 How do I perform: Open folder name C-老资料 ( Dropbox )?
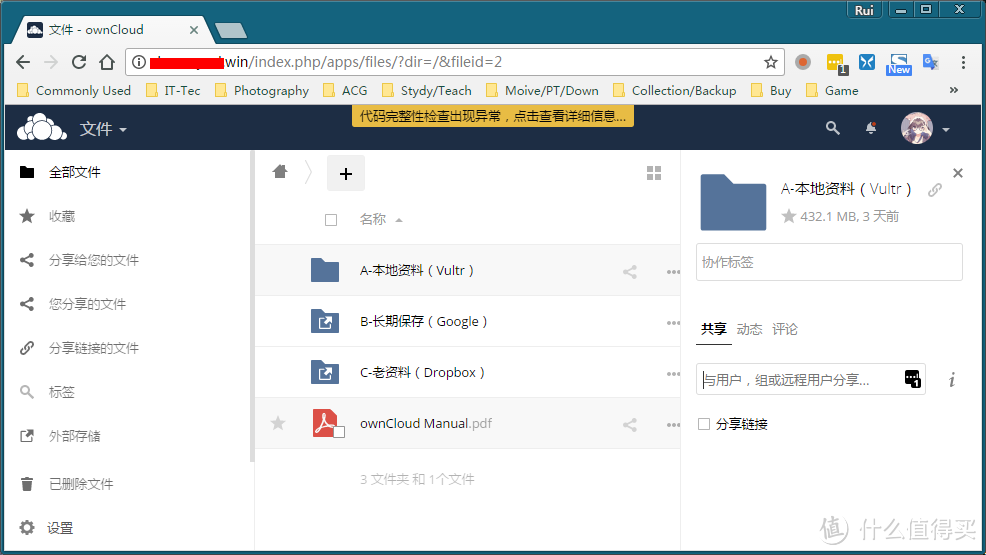coord(423,372)
